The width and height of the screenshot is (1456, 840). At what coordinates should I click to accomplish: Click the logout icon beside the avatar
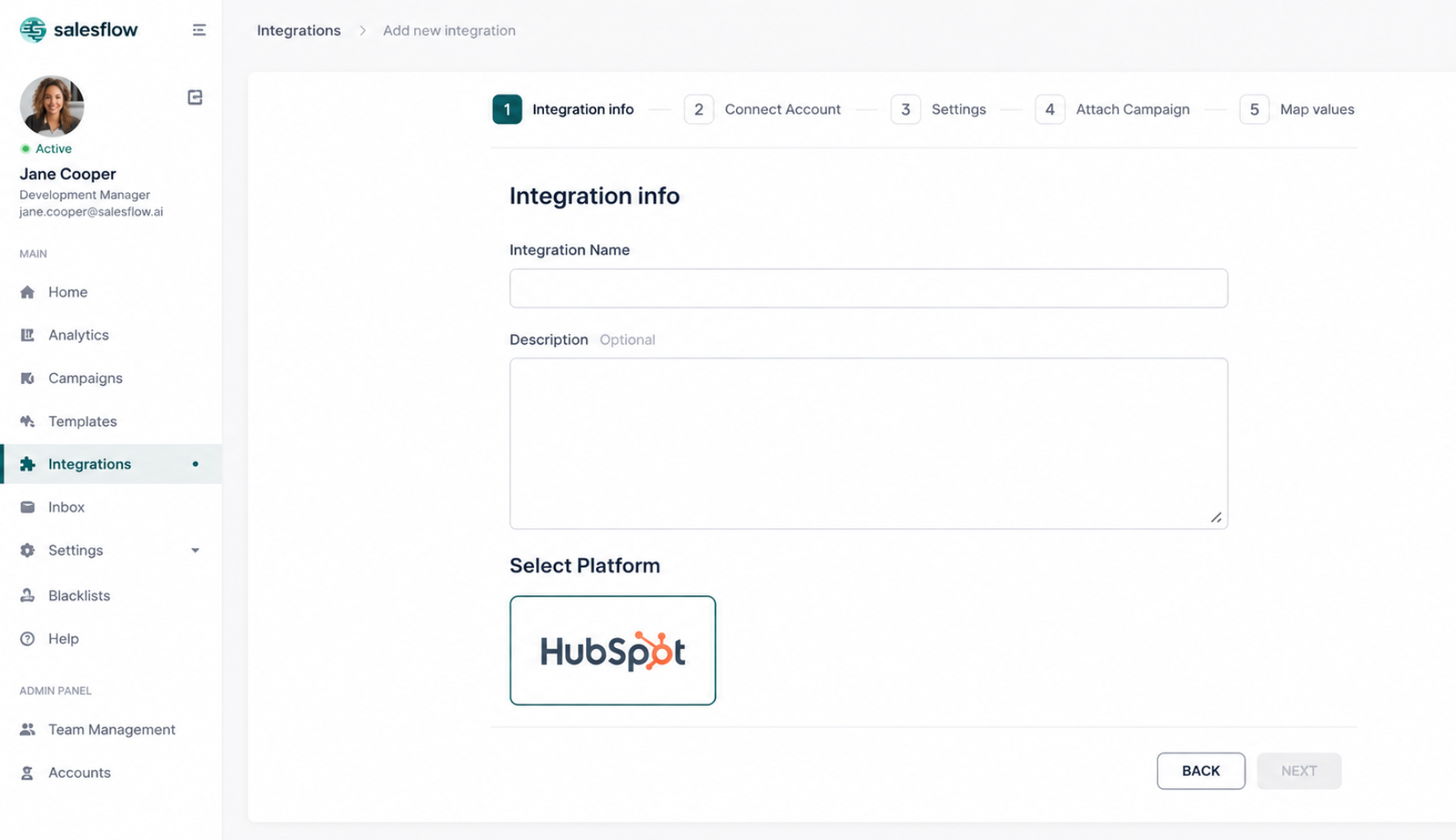point(195,98)
